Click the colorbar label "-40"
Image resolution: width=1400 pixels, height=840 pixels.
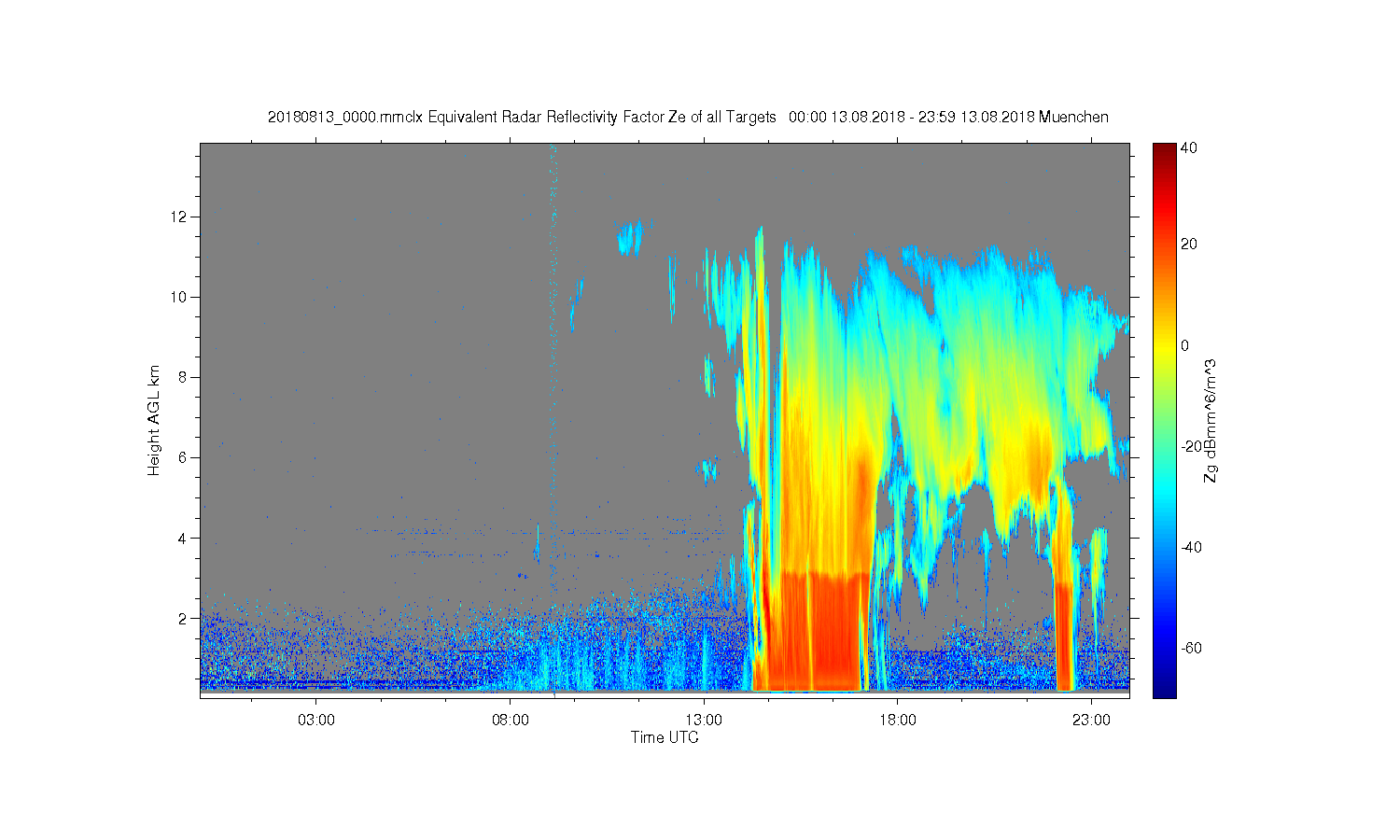click(x=1191, y=547)
